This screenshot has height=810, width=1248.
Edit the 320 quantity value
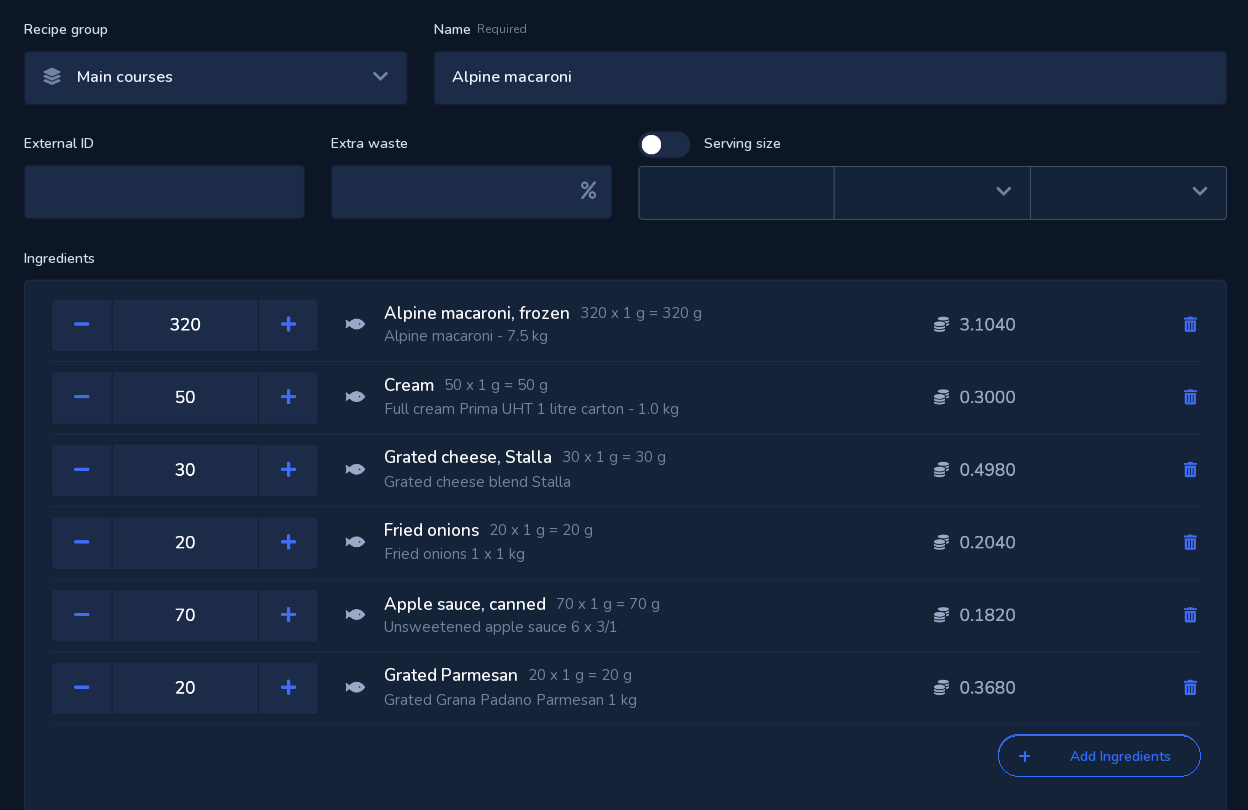click(185, 325)
